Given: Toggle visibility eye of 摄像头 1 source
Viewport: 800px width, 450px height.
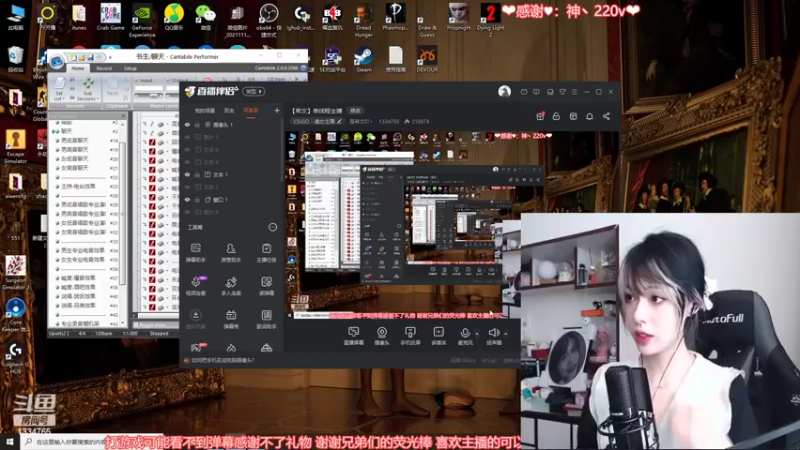Looking at the screenshot, I should coord(187,124).
